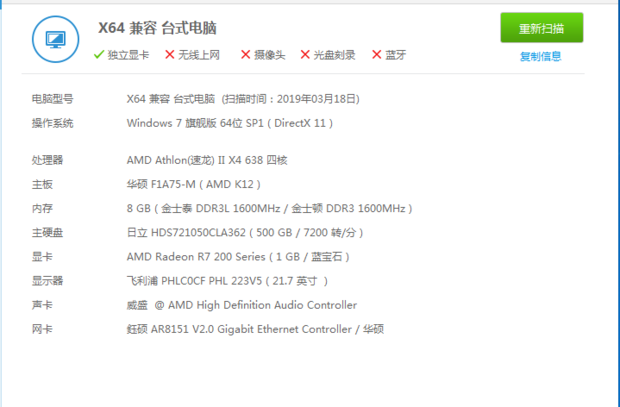Click the red X beside 光盘刻录

pyautogui.click(x=305, y=55)
